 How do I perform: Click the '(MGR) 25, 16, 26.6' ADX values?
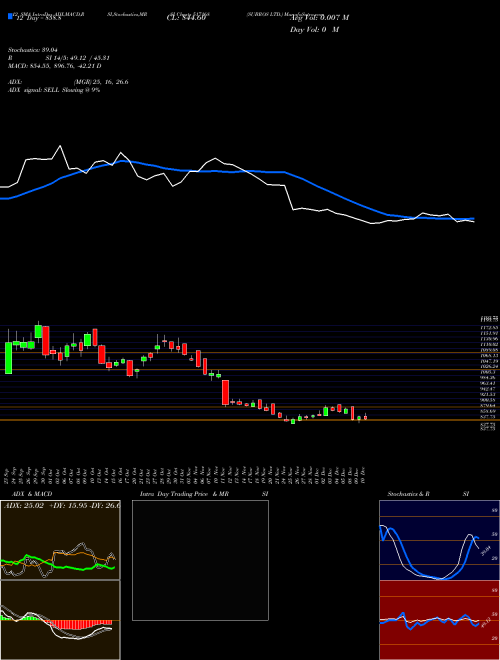[101, 82]
